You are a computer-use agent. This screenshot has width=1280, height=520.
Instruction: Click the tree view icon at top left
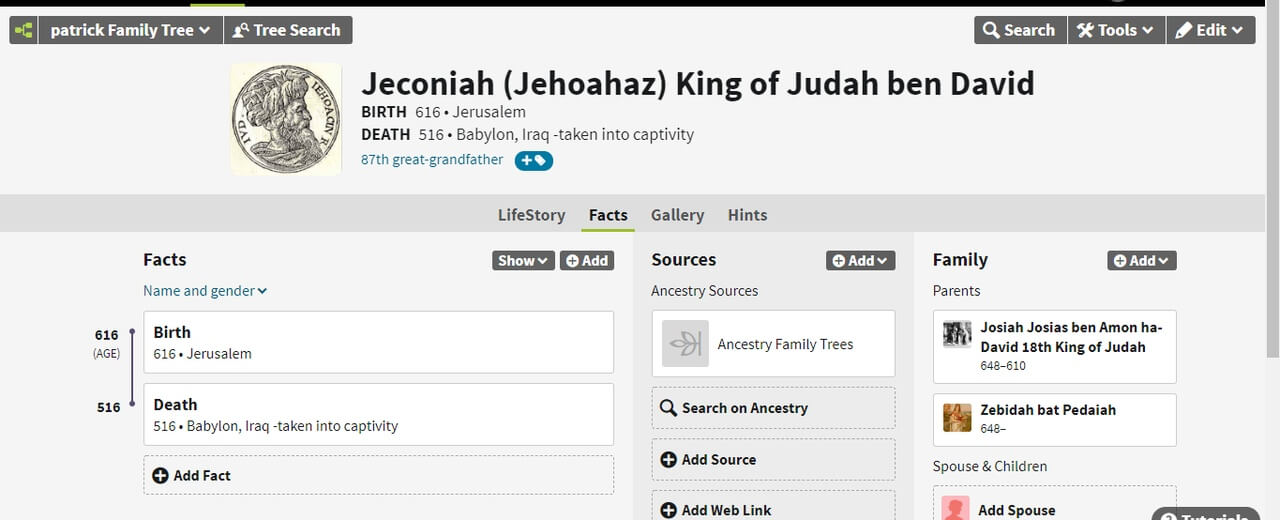click(x=23, y=30)
